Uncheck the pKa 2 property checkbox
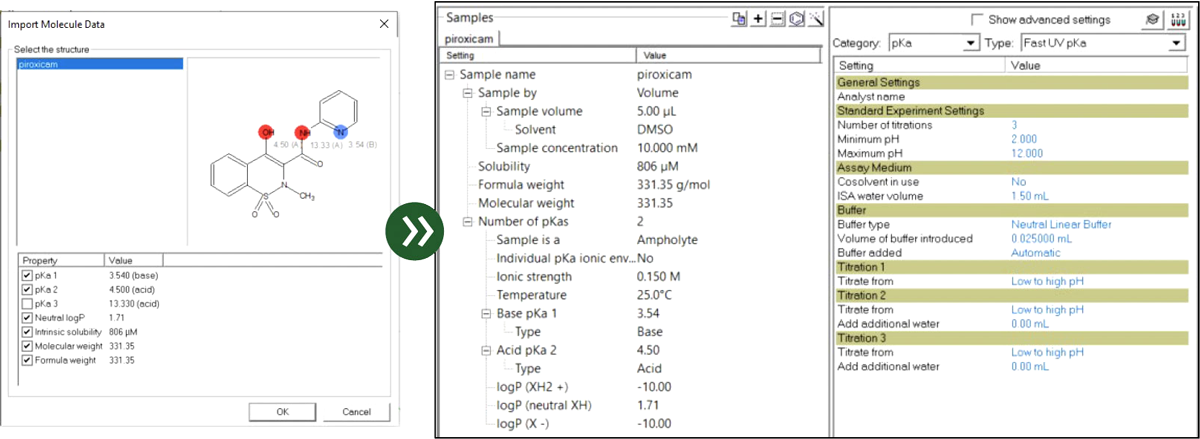 27,289
